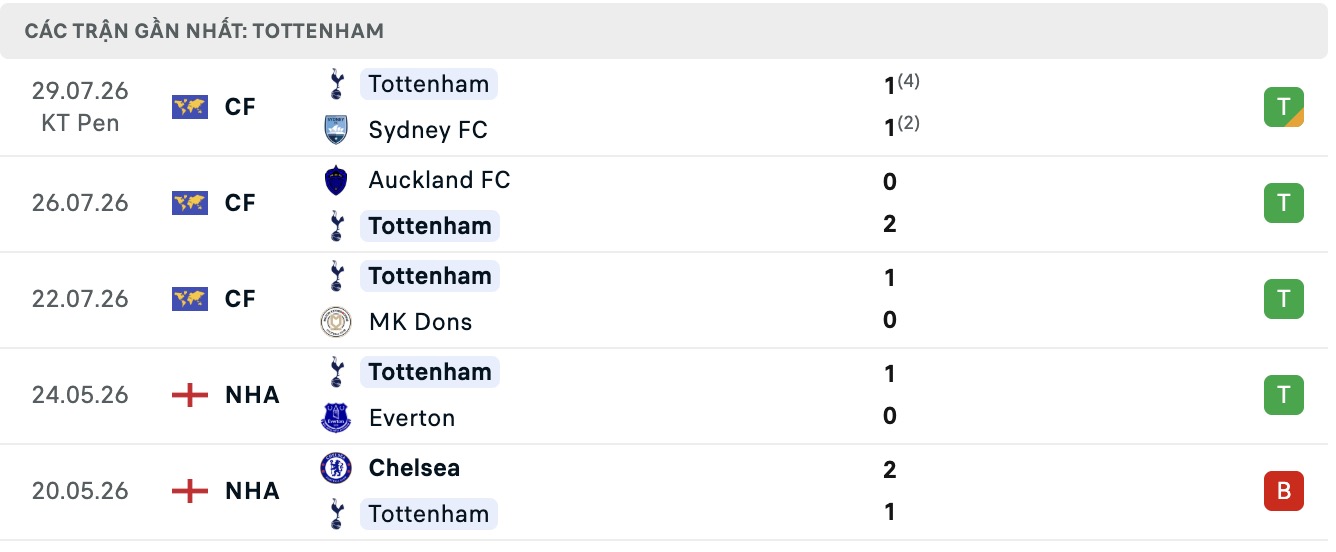Click the MK Dons club crest

pos(336,322)
